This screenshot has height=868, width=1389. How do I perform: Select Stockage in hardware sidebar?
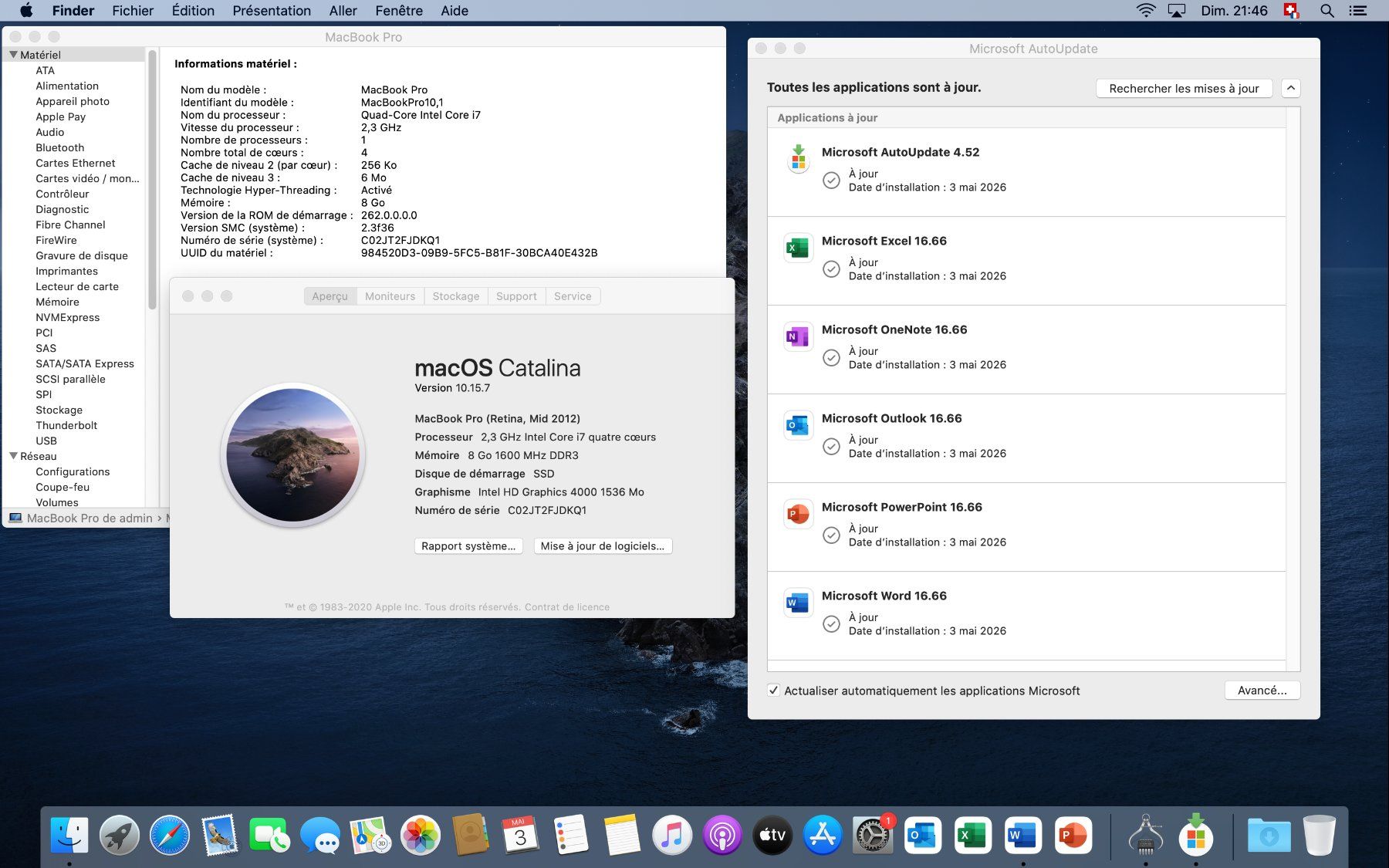coord(59,410)
